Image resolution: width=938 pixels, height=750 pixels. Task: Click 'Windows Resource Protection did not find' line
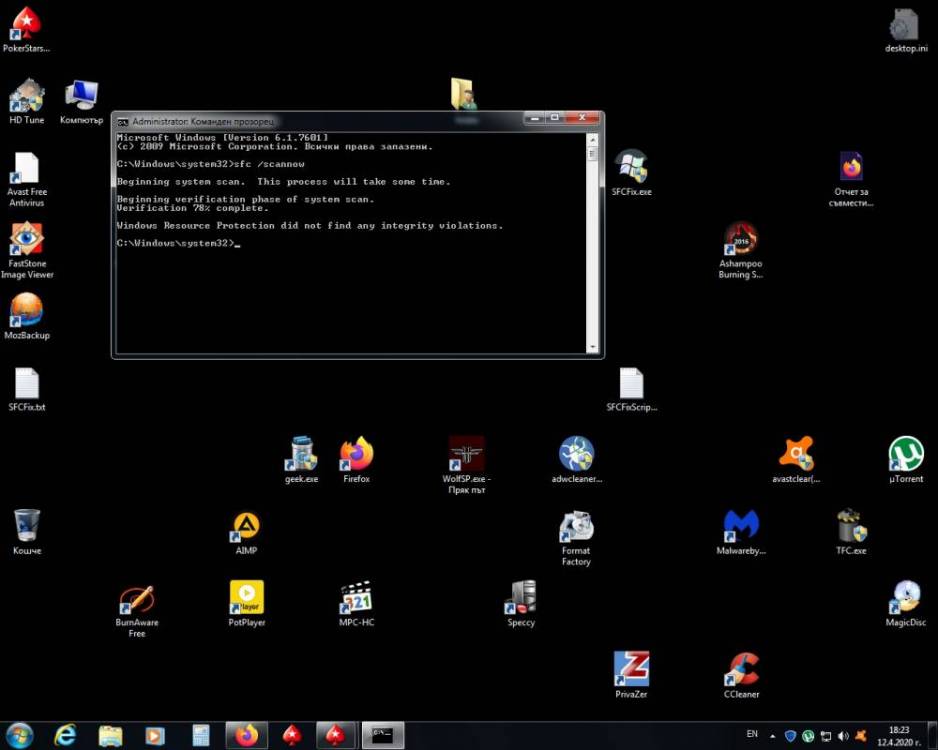coord(309,225)
